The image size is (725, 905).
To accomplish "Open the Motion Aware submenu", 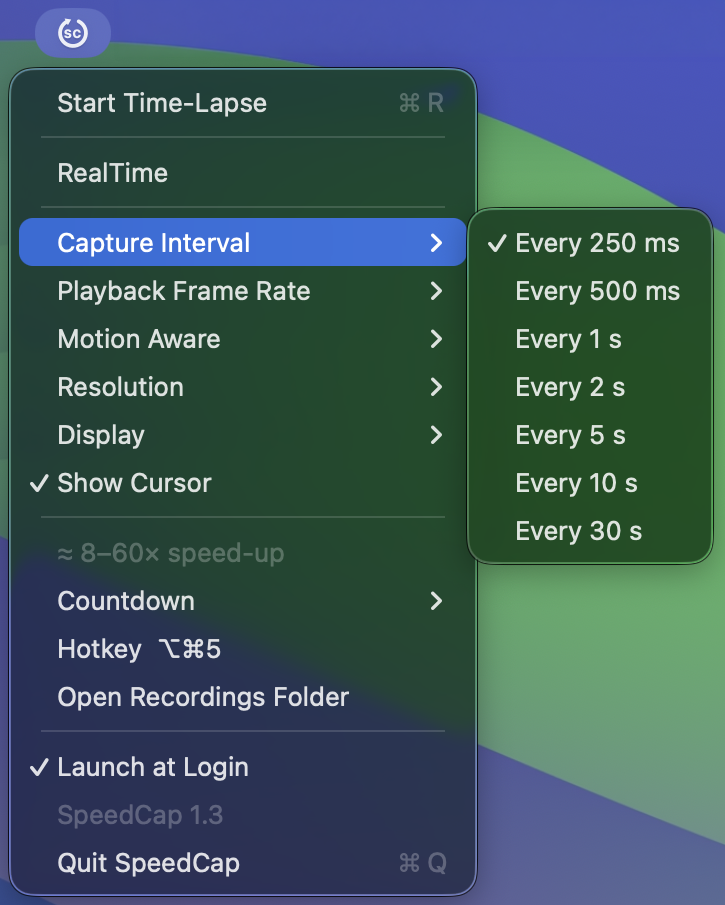I will (242, 339).
